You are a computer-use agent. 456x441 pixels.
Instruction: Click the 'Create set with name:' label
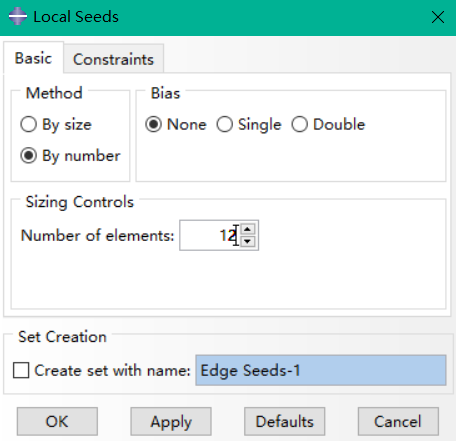112,370
